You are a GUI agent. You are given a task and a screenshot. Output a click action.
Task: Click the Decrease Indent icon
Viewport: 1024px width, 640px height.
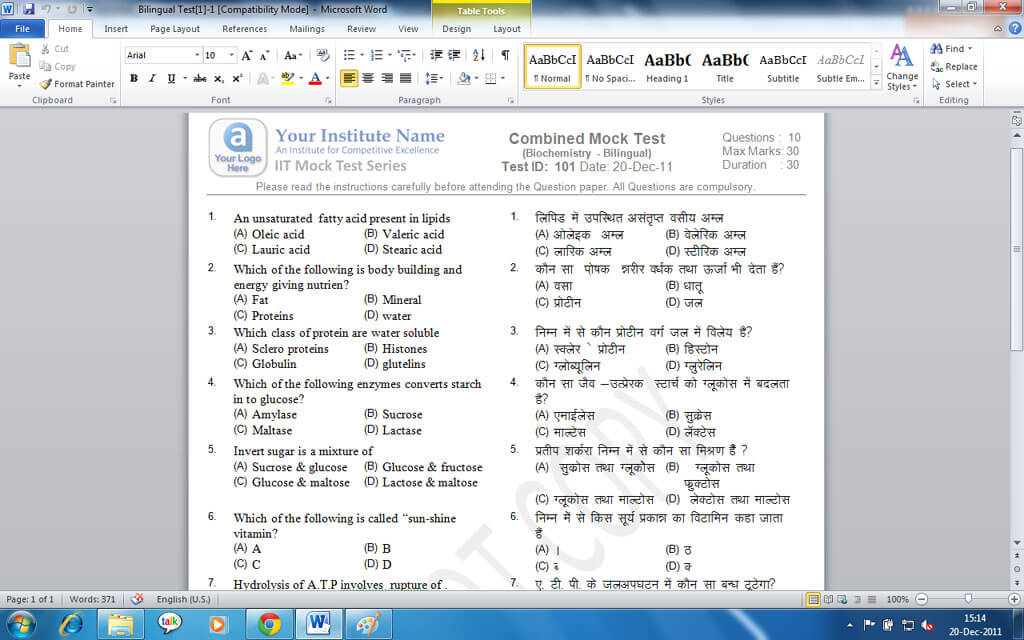pyautogui.click(x=436, y=56)
